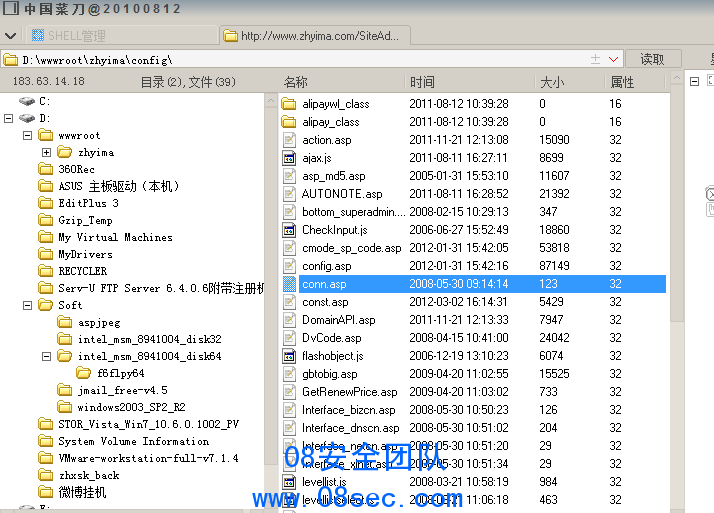Select the f6flpy64 folder icon
The image size is (714, 513).
pos(83,373)
